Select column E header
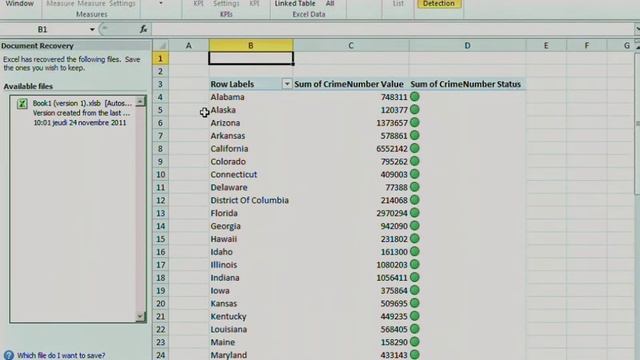 coord(546,45)
